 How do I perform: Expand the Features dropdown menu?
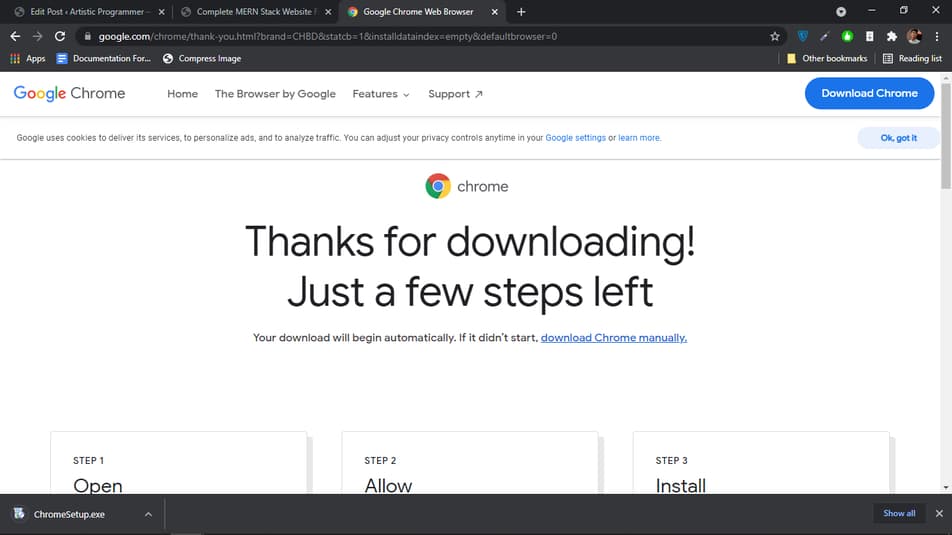(381, 94)
